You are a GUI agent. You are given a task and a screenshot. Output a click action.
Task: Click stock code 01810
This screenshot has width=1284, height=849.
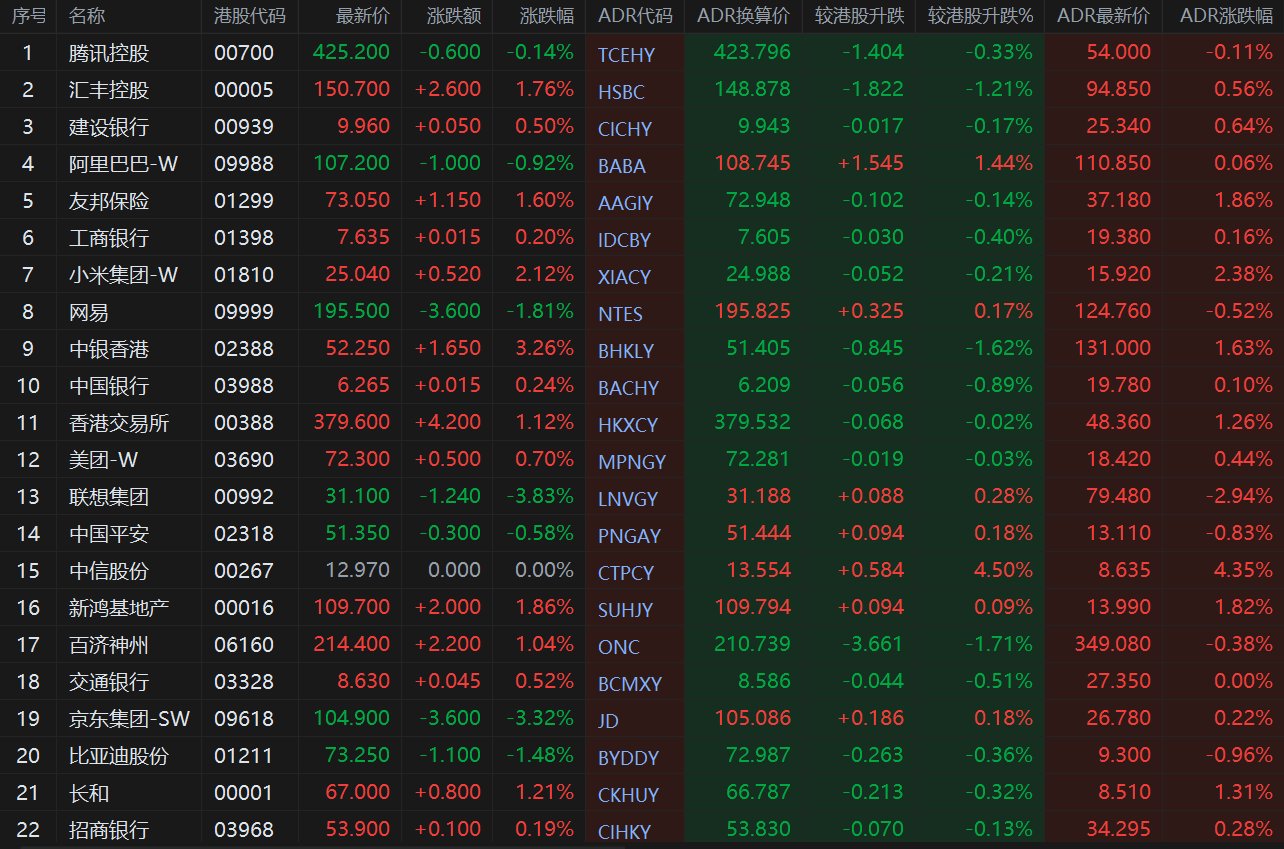coord(243,275)
